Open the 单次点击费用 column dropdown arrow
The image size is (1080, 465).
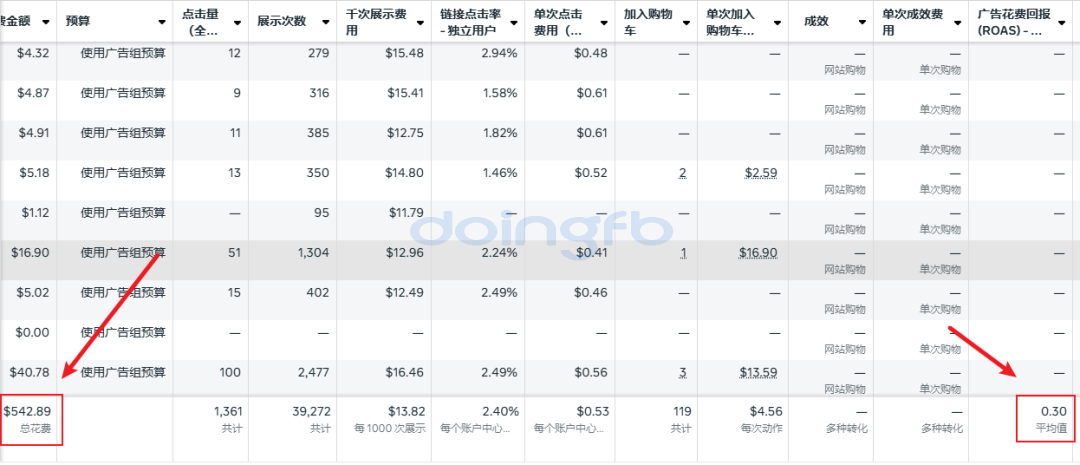[x=606, y=22]
